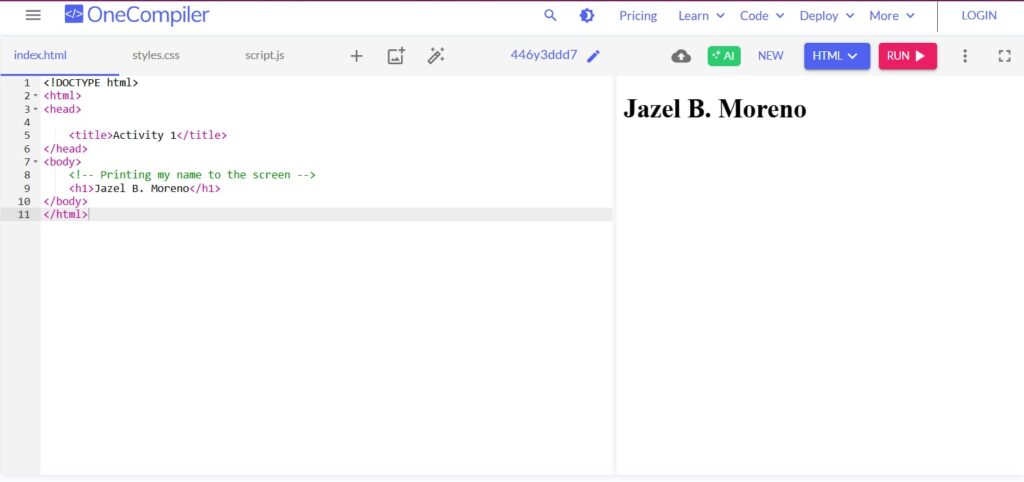
Task: Open the three-dot more options menu
Action: (x=965, y=56)
